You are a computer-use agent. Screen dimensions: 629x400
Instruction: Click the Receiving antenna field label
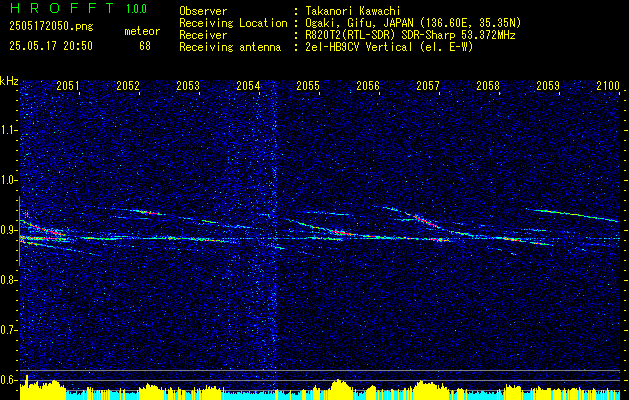click(x=230, y=47)
